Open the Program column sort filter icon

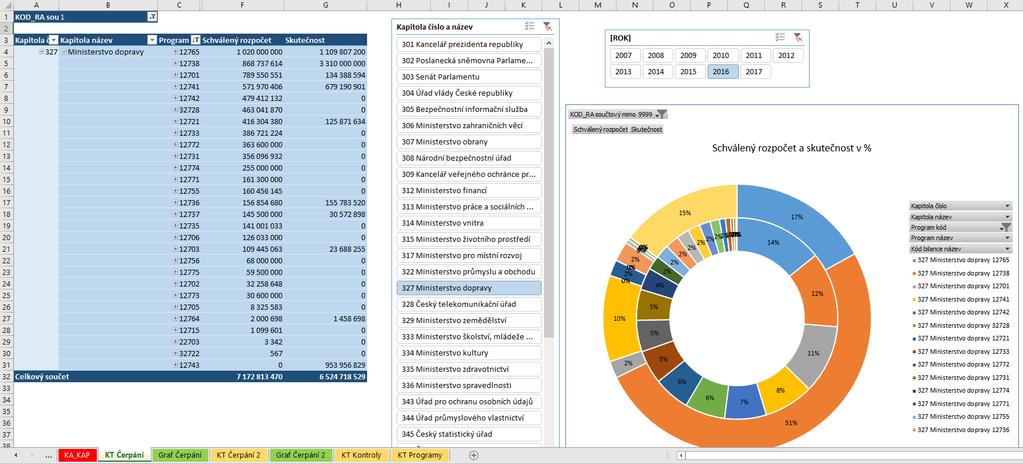195,40
